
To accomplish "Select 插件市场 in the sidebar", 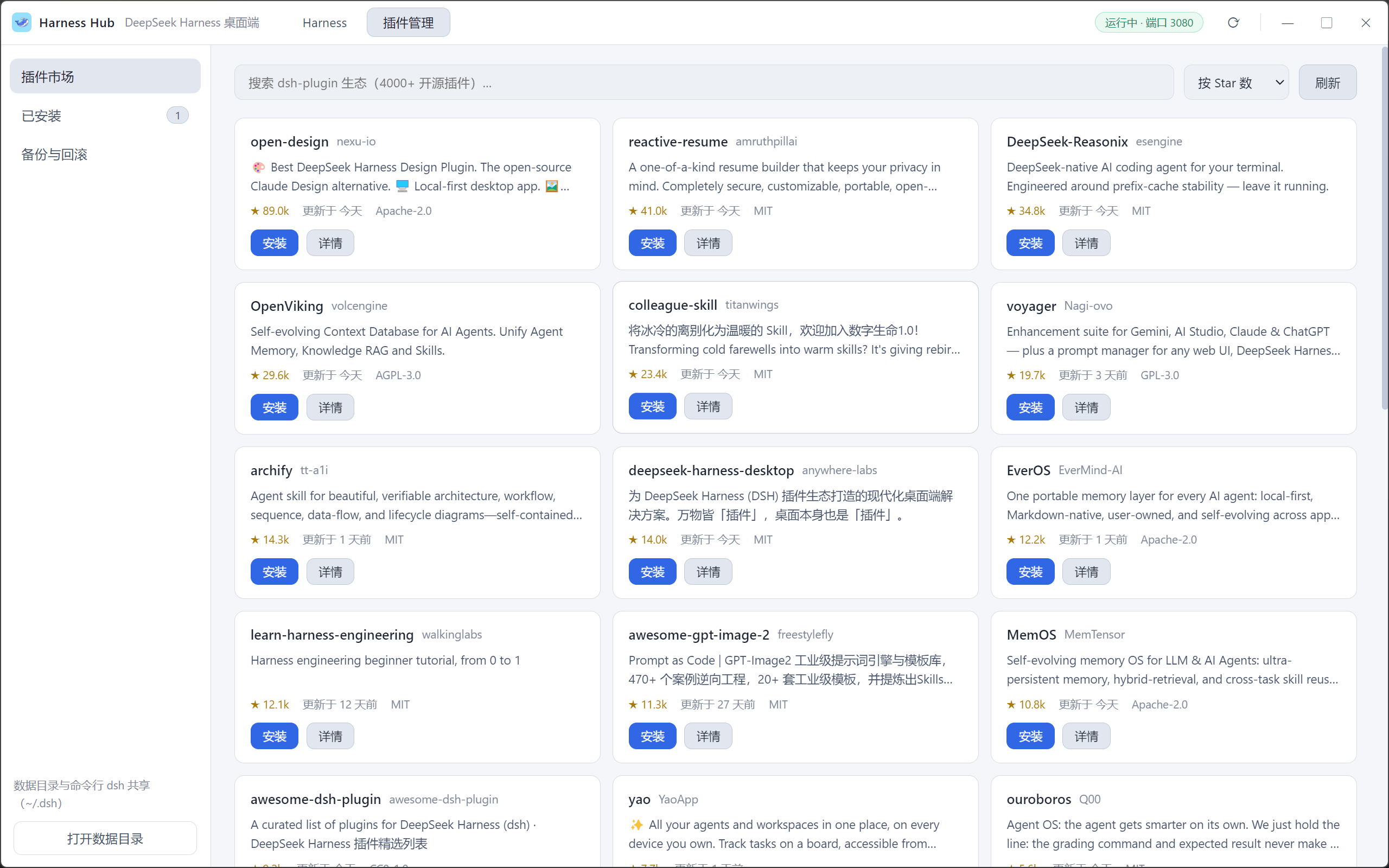I will 105,76.
